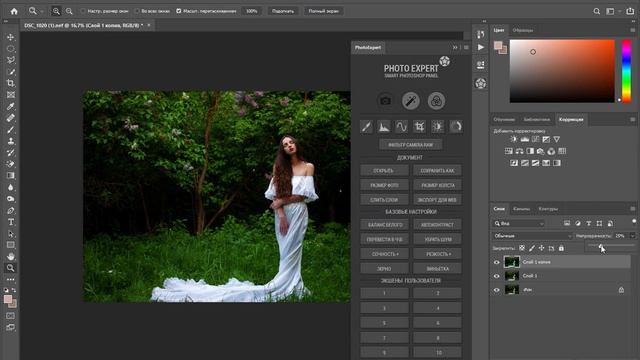
Task: Select the Crop tool in left toolbar
Action: tap(11, 83)
